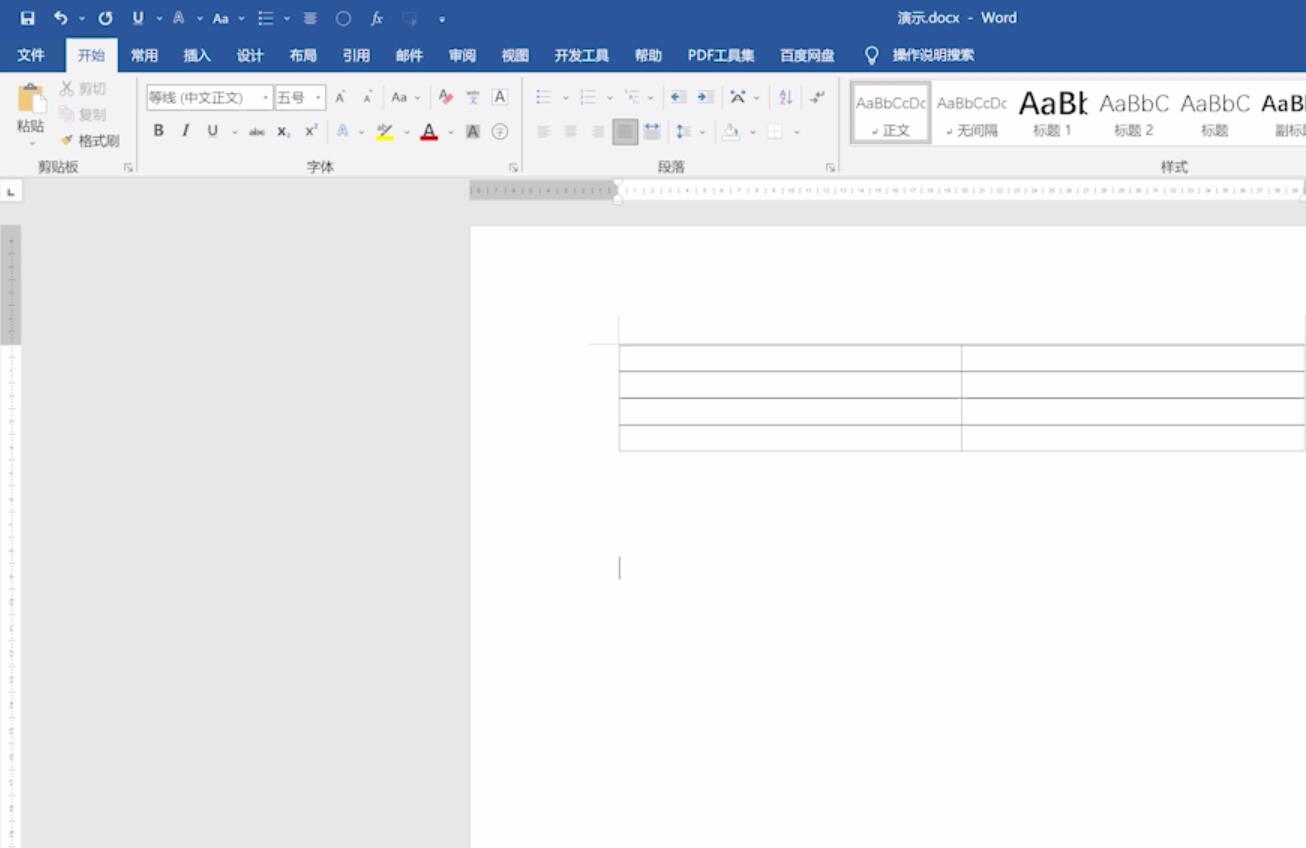Apply enclosed character (带圈字符) icon
The image size is (1306, 848).
click(x=500, y=131)
